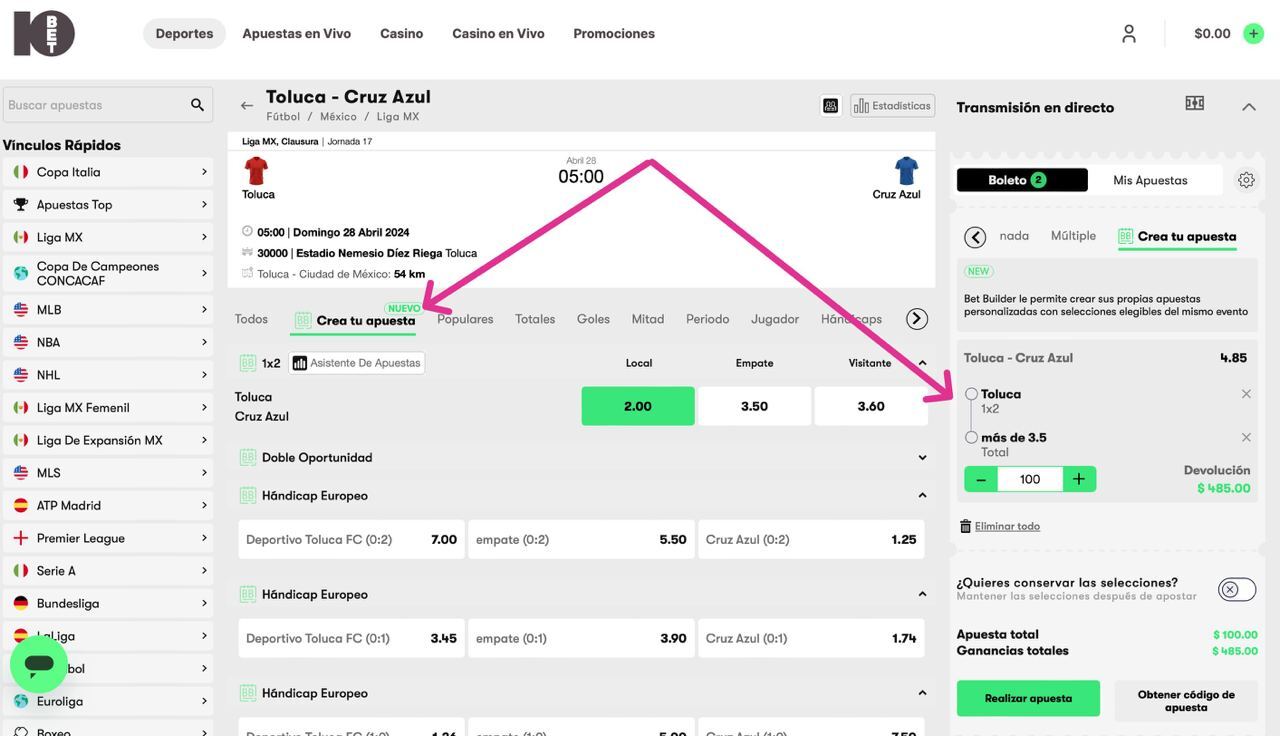Click the Realizar apuesta button
Image resolution: width=1280 pixels, height=736 pixels.
click(1028, 699)
